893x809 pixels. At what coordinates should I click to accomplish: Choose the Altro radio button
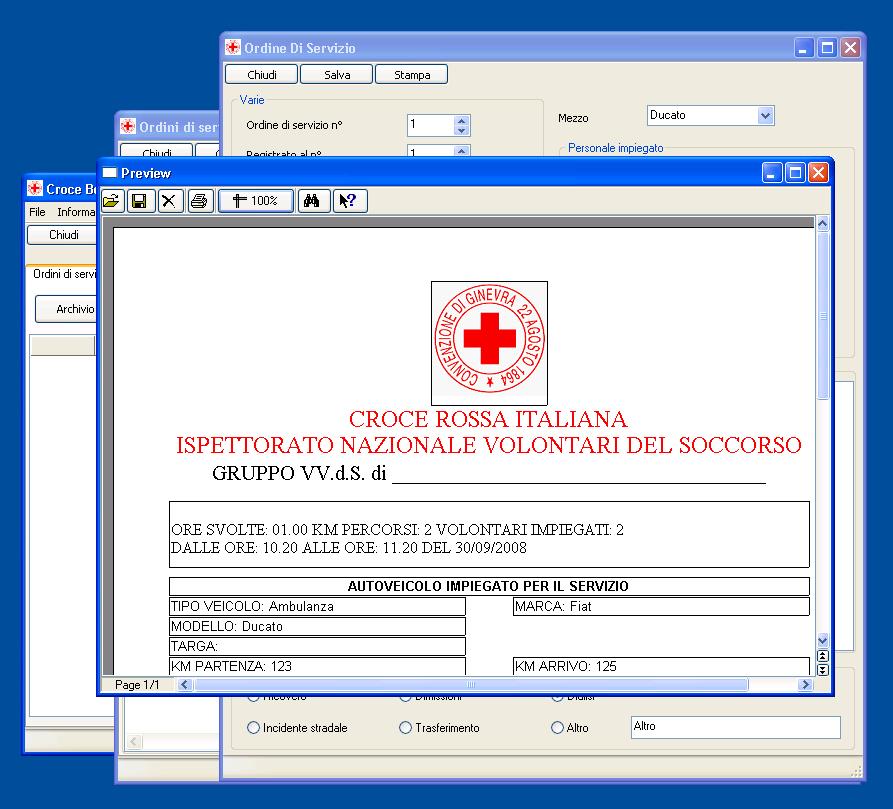558,728
